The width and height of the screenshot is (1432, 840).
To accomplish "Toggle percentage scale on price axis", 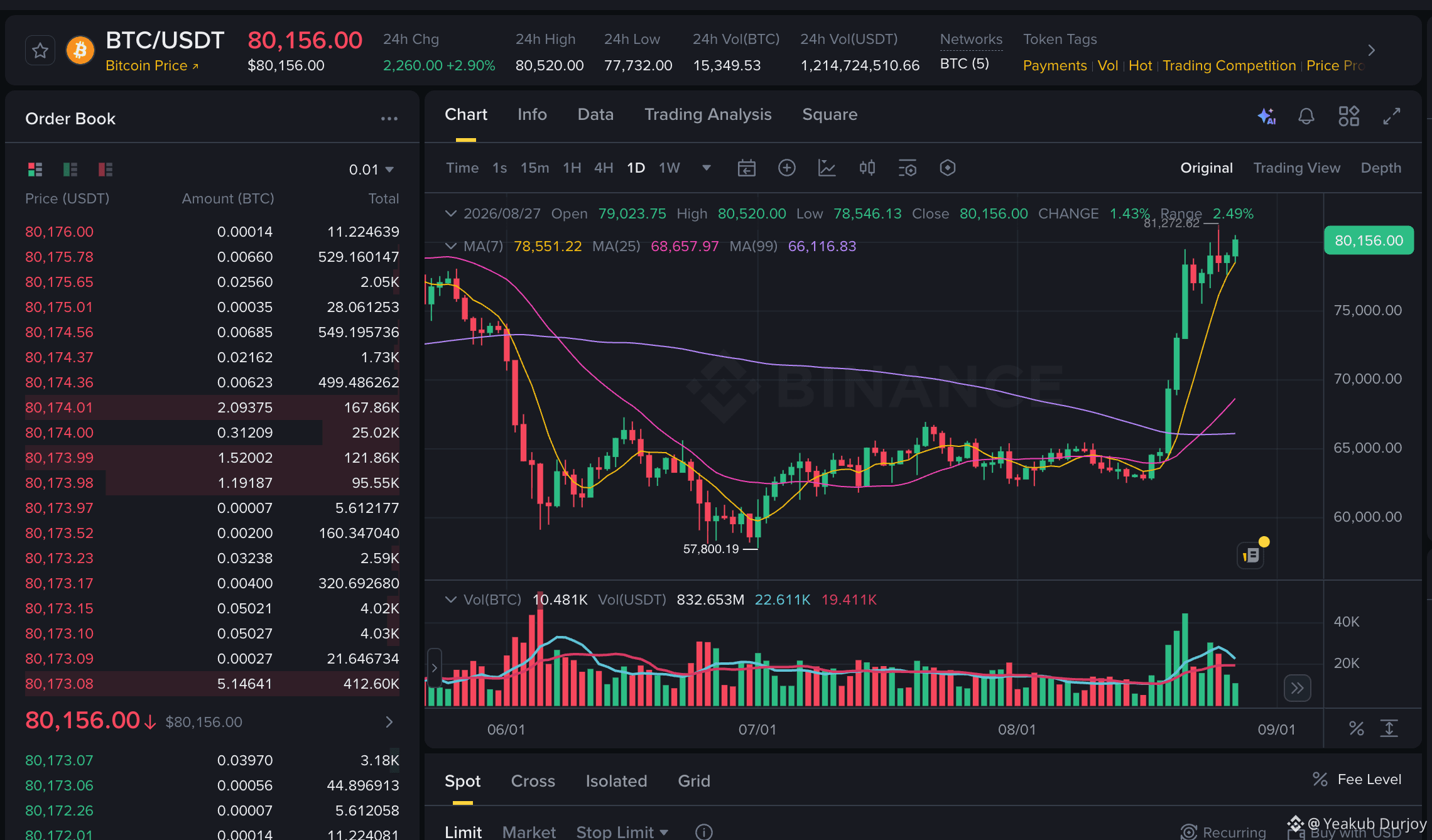I will [1357, 729].
